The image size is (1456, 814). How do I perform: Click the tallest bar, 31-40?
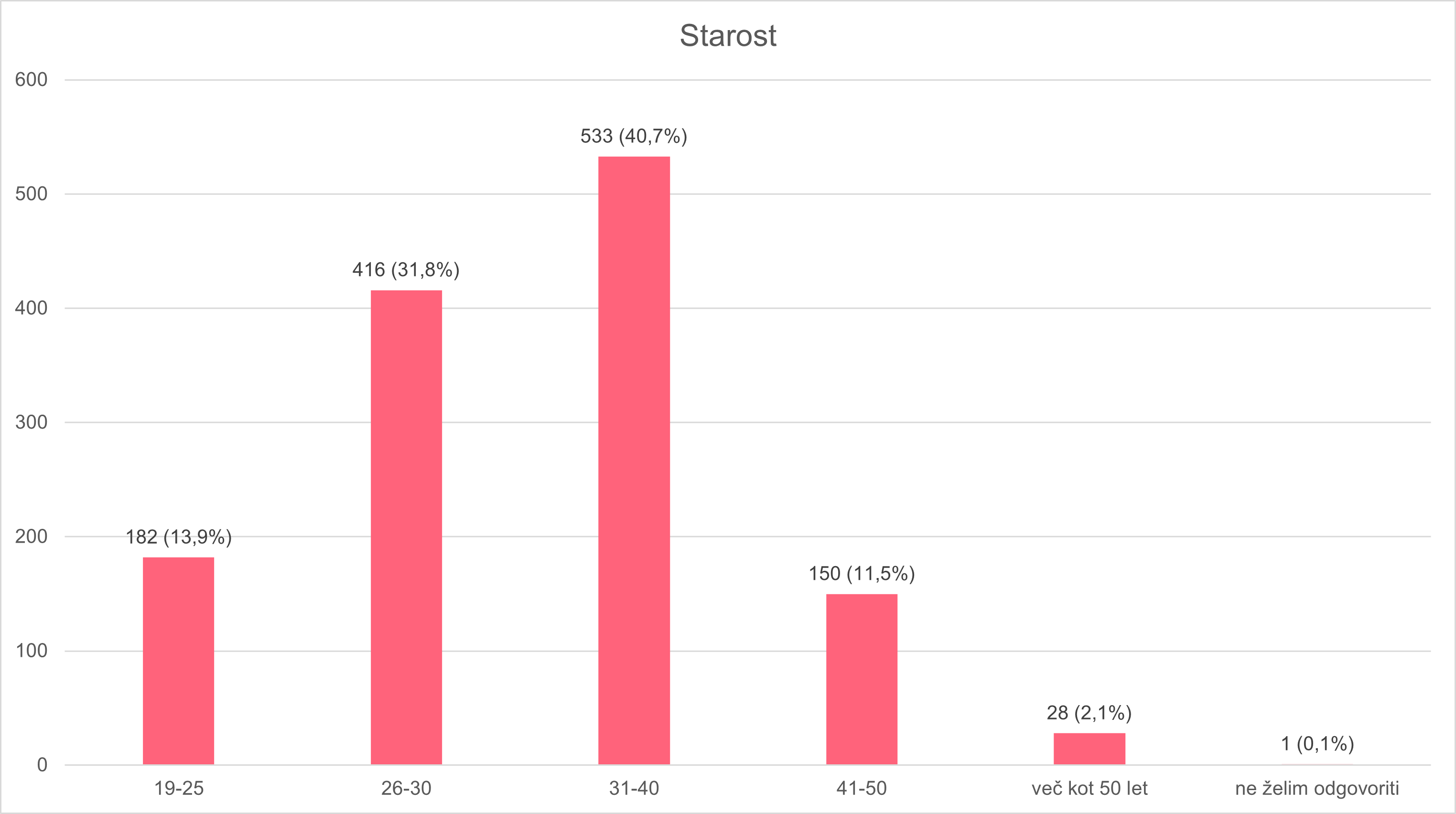tap(634, 460)
